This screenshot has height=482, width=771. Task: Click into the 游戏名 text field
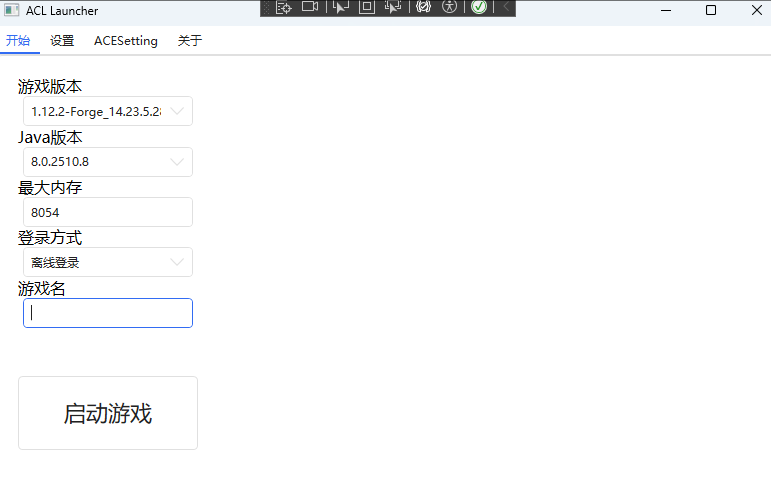[x=108, y=313]
